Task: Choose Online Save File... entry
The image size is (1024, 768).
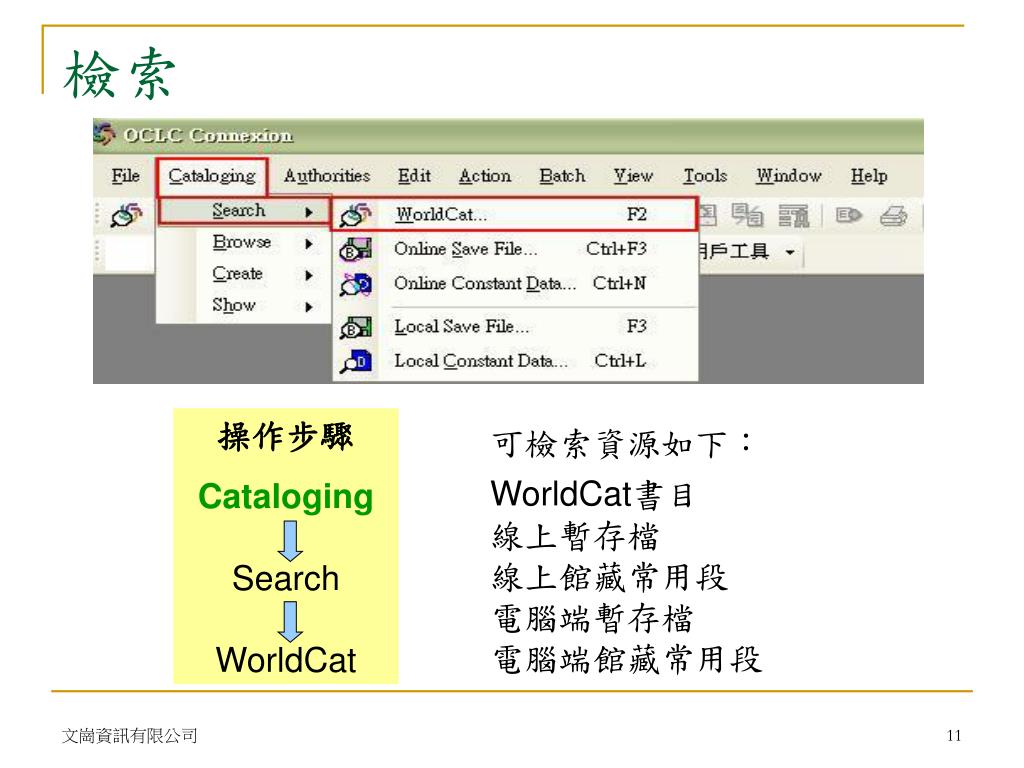Action: click(x=515, y=249)
